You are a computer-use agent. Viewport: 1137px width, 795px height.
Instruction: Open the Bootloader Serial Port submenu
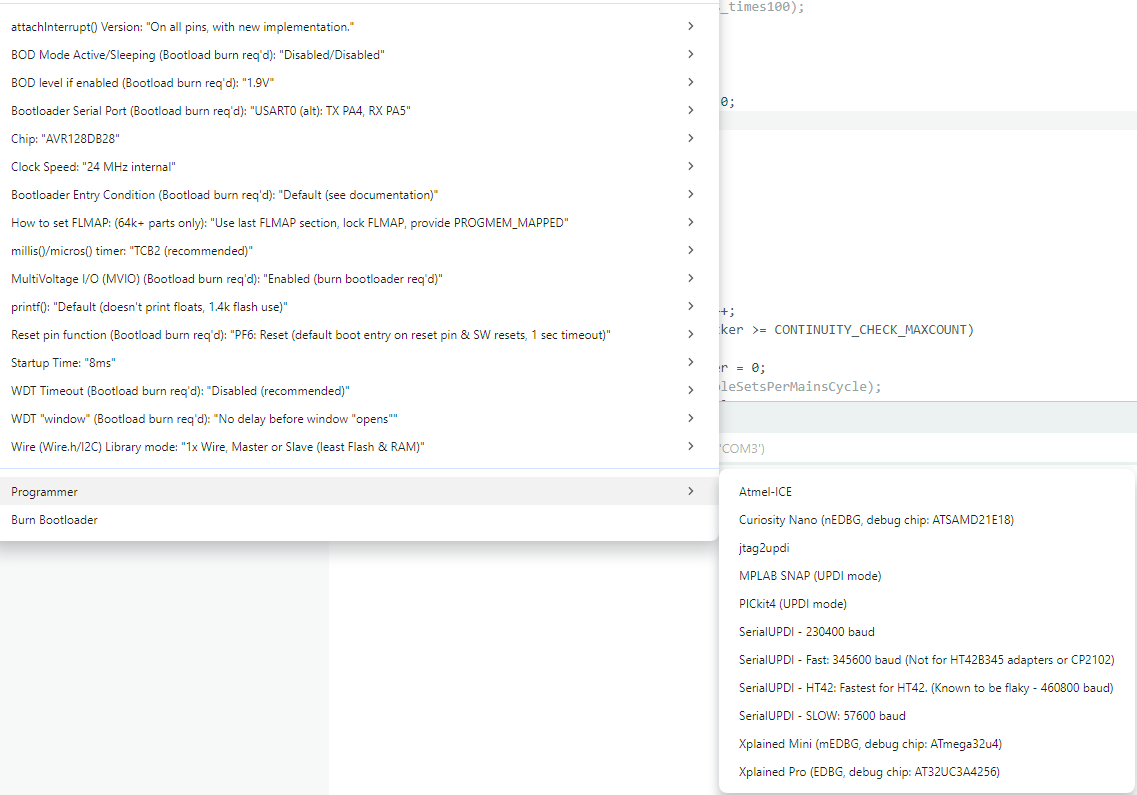(x=210, y=111)
